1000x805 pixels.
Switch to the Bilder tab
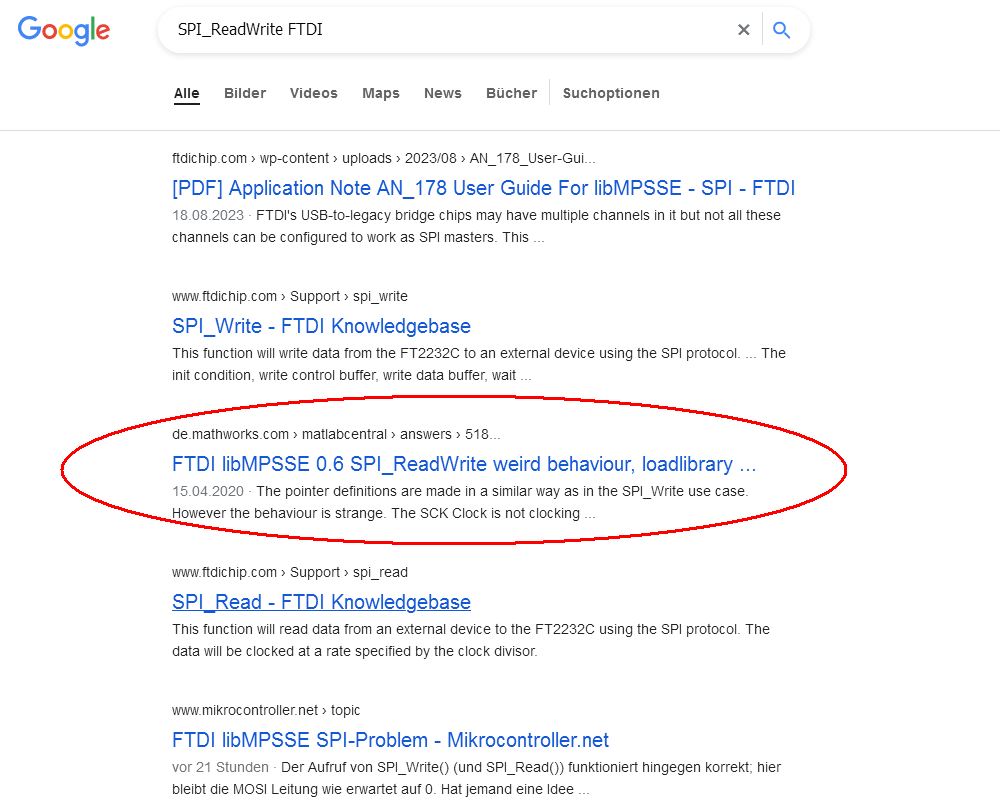245,93
